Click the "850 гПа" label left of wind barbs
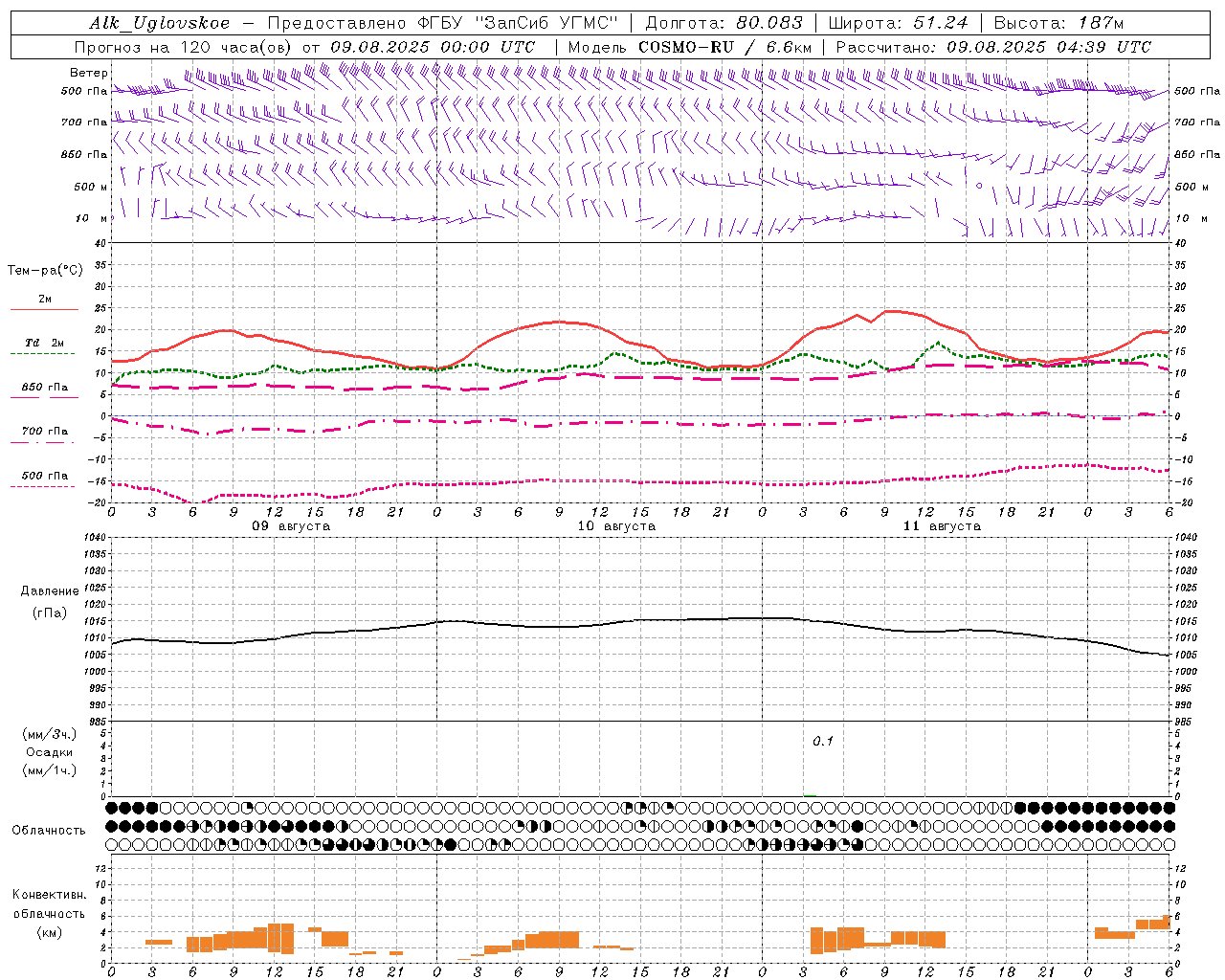Screen dimensions: 1225x980 (84, 154)
